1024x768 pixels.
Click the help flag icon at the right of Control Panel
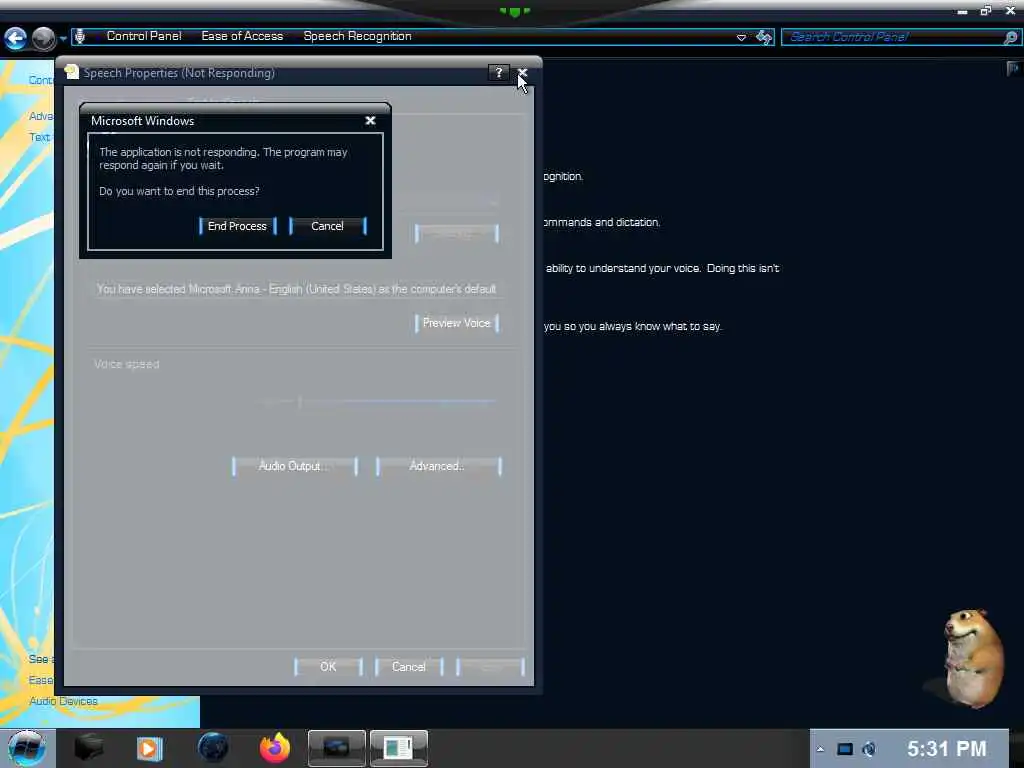pyautogui.click(x=1013, y=69)
